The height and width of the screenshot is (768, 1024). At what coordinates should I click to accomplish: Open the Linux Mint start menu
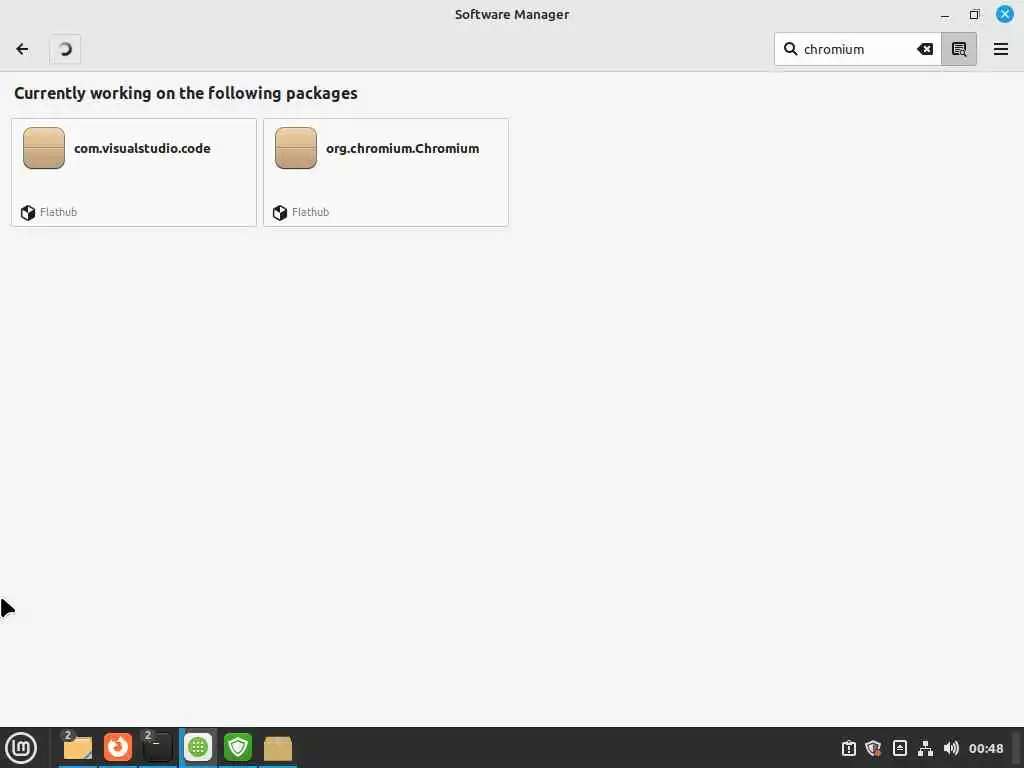click(x=21, y=748)
